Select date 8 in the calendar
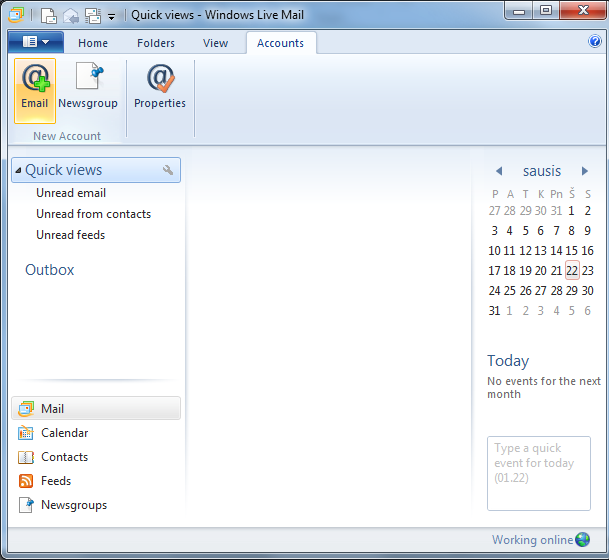Image resolution: width=609 pixels, height=560 pixels. [x=571, y=231]
